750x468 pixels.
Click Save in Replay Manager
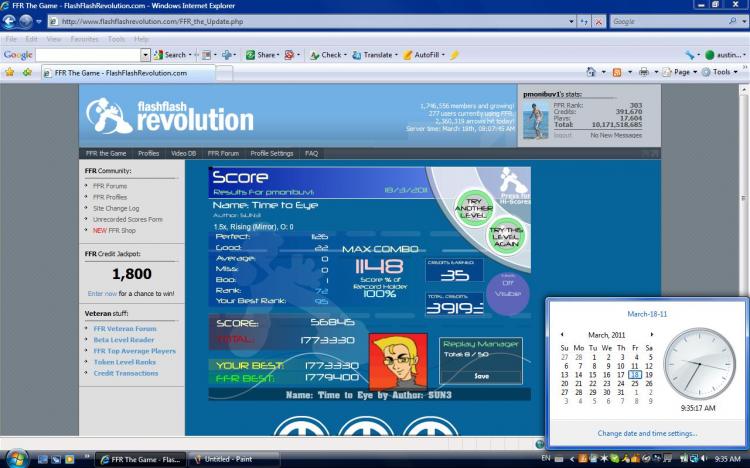click(481, 376)
